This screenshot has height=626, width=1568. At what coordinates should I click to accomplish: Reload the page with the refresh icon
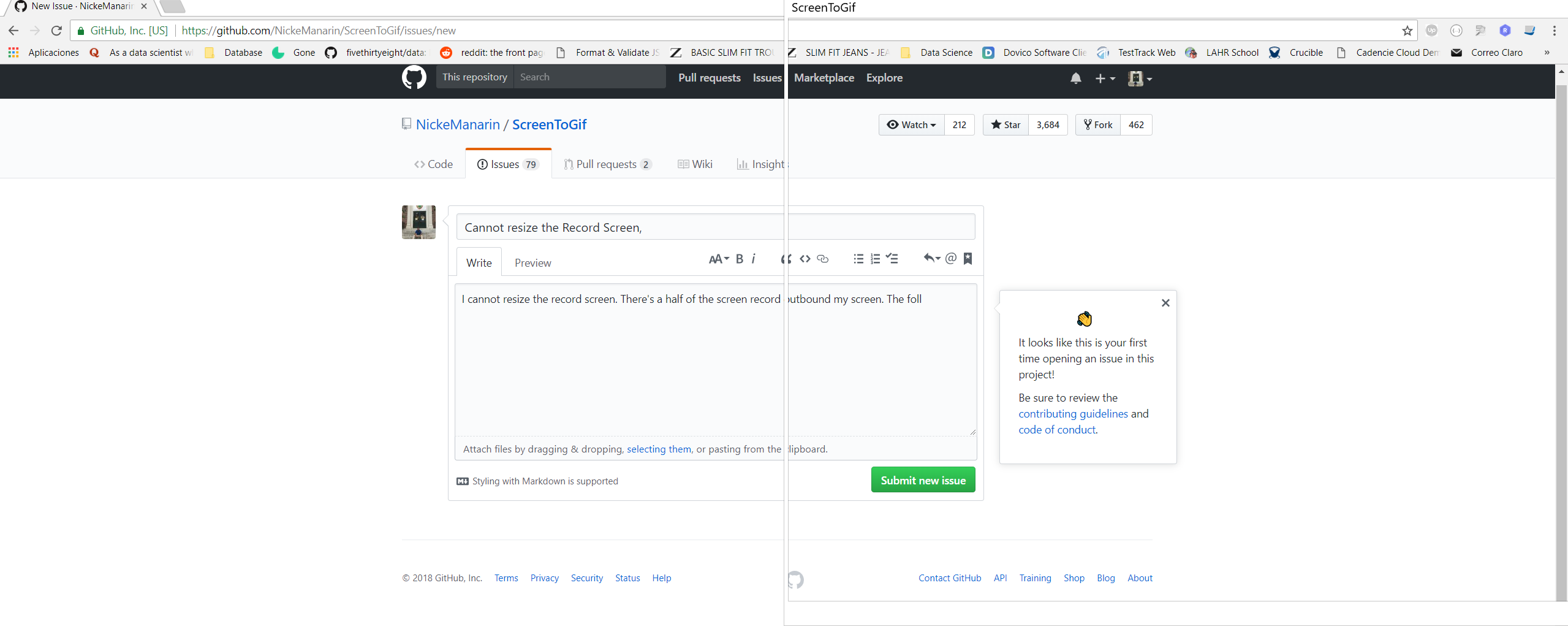[56, 31]
